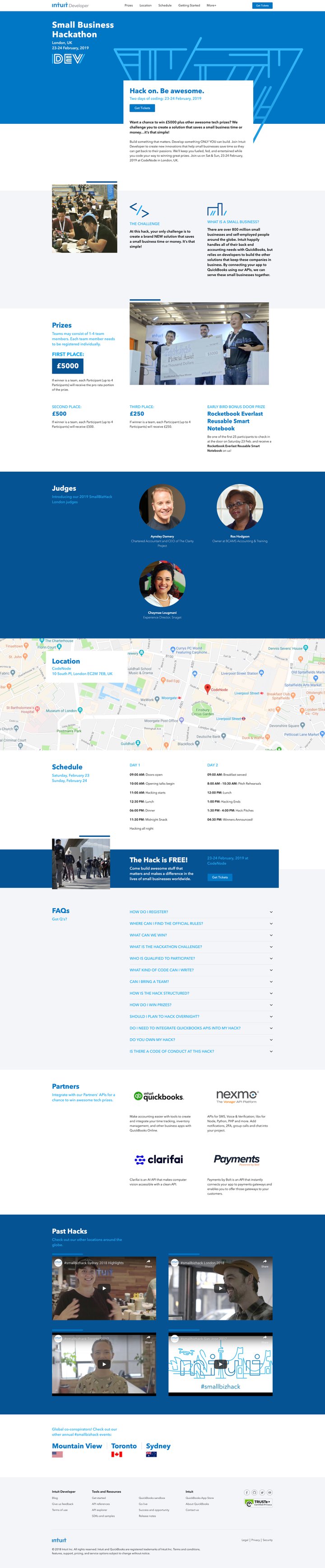Open the More+ nav menu
This screenshot has width=325, height=1568.
click(211, 5)
